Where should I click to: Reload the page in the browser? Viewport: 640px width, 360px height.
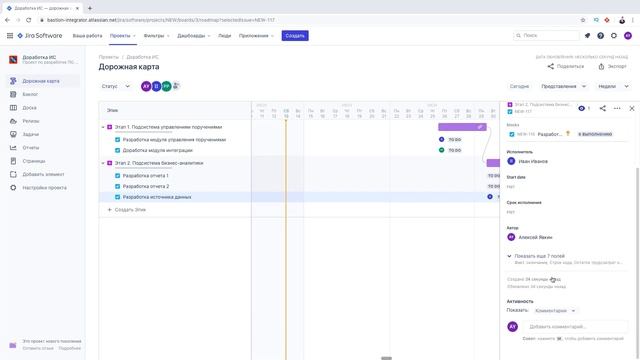tap(29, 20)
